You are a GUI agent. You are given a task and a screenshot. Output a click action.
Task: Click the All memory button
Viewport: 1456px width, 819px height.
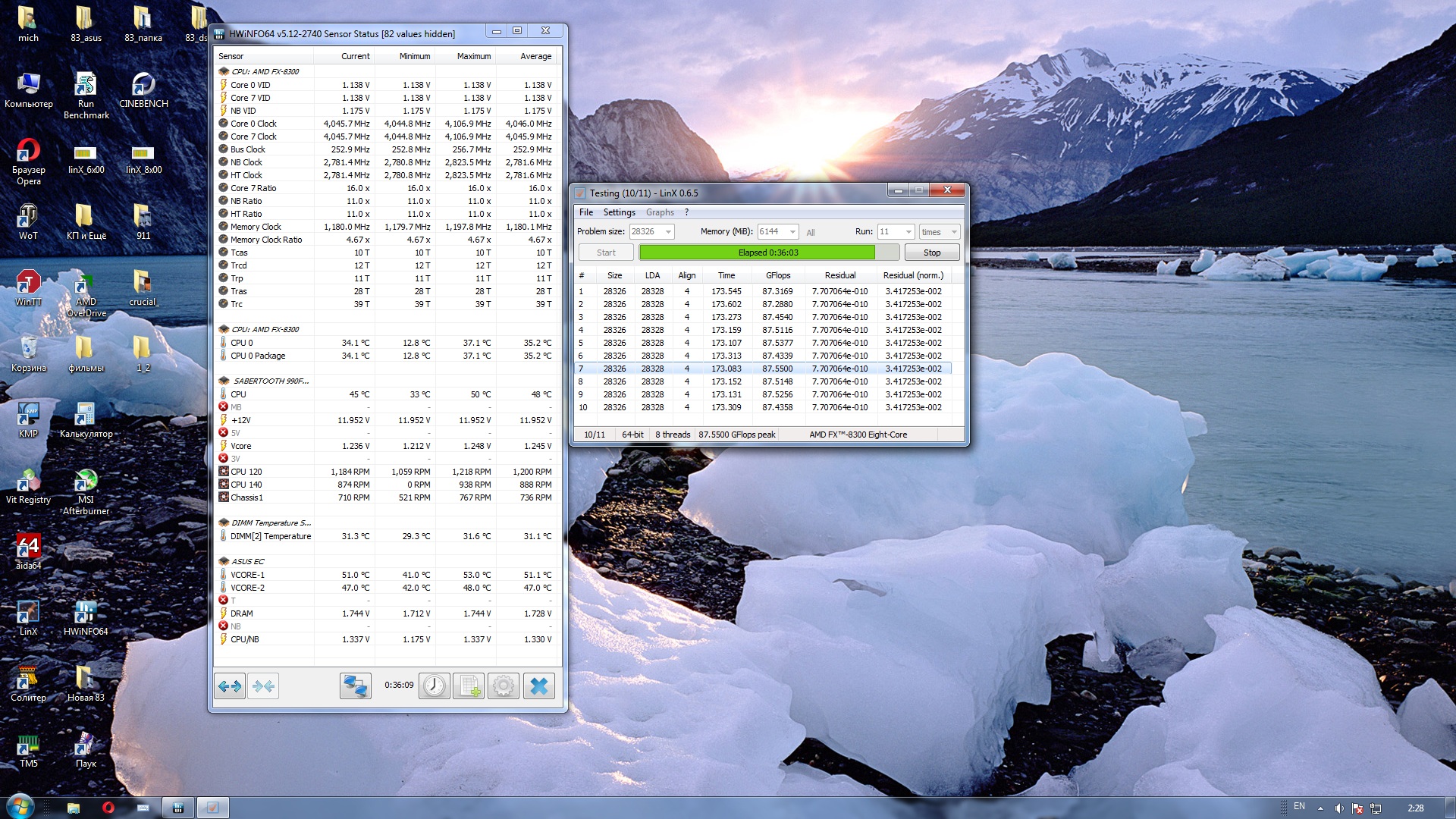pyautogui.click(x=811, y=233)
